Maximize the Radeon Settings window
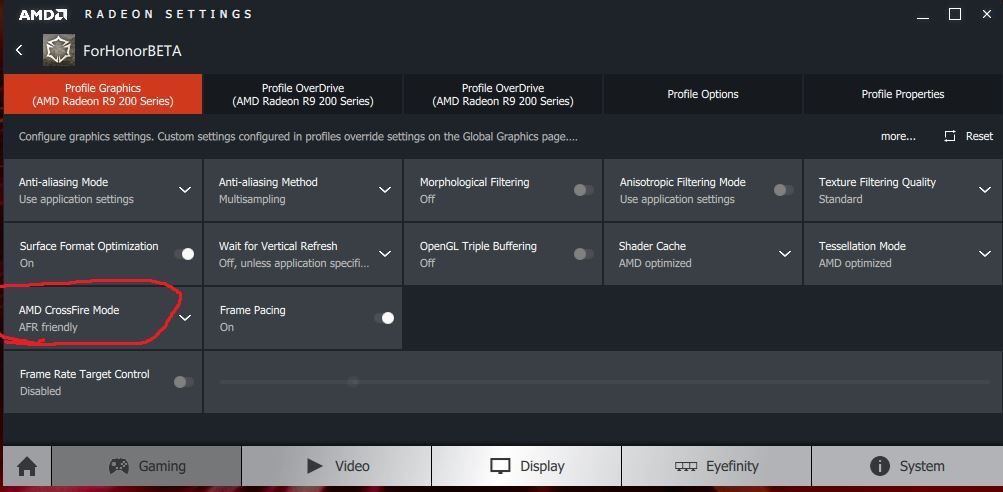The width and height of the screenshot is (1003, 492). coord(954,14)
